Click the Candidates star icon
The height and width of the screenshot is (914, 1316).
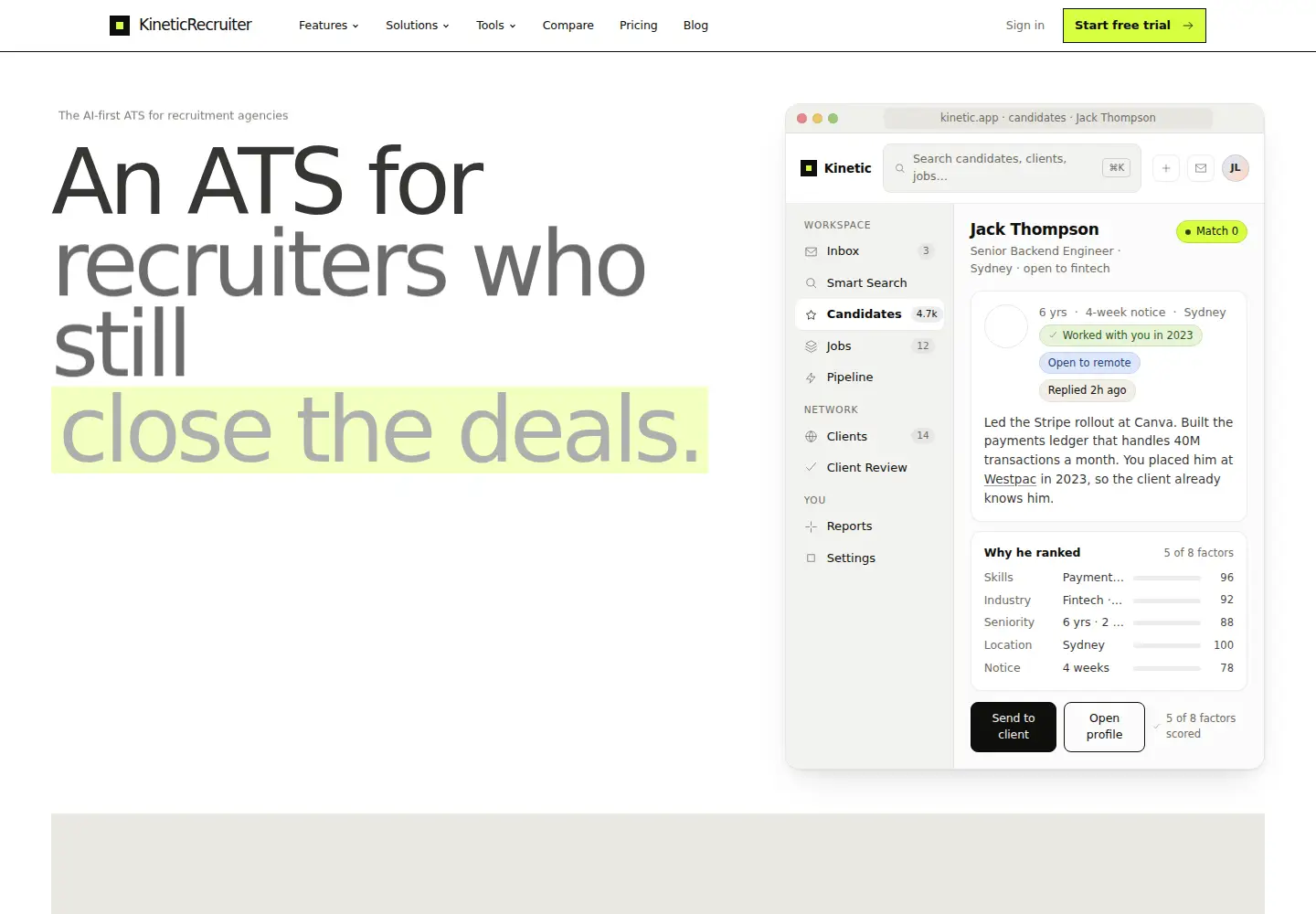(811, 314)
